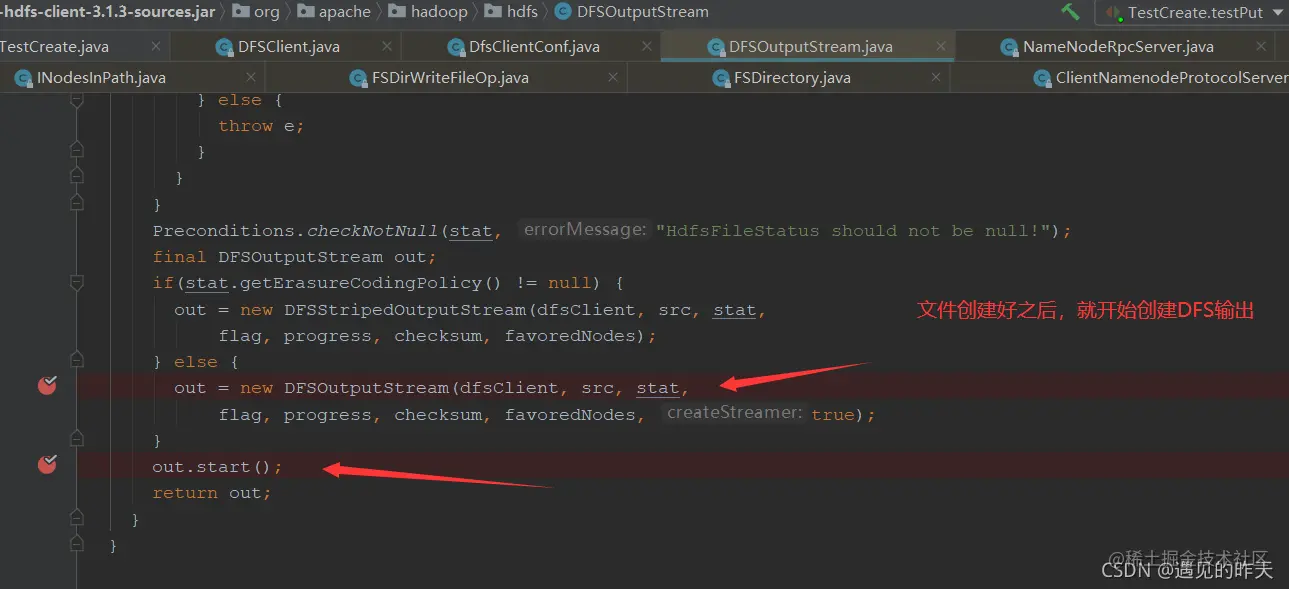The width and height of the screenshot is (1289, 589).
Task: Click the 'throw e;' statement
Action: (261, 126)
